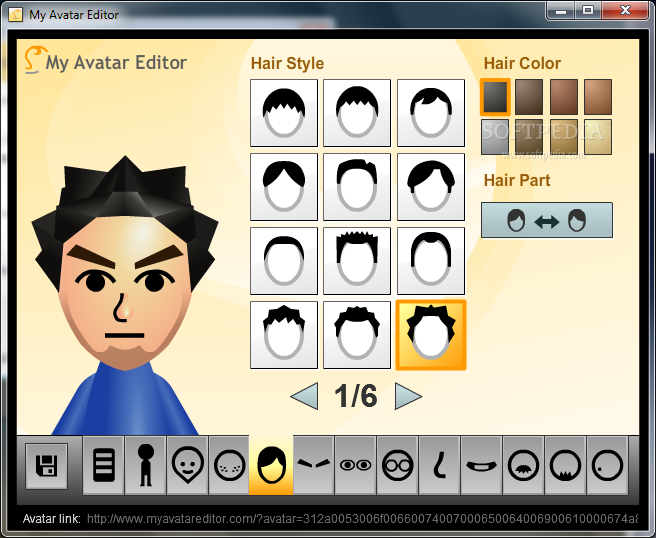This screenshot has height=538, width=656.
Task: Click the My Avatar Editor logo
Action: click(105, 61)
